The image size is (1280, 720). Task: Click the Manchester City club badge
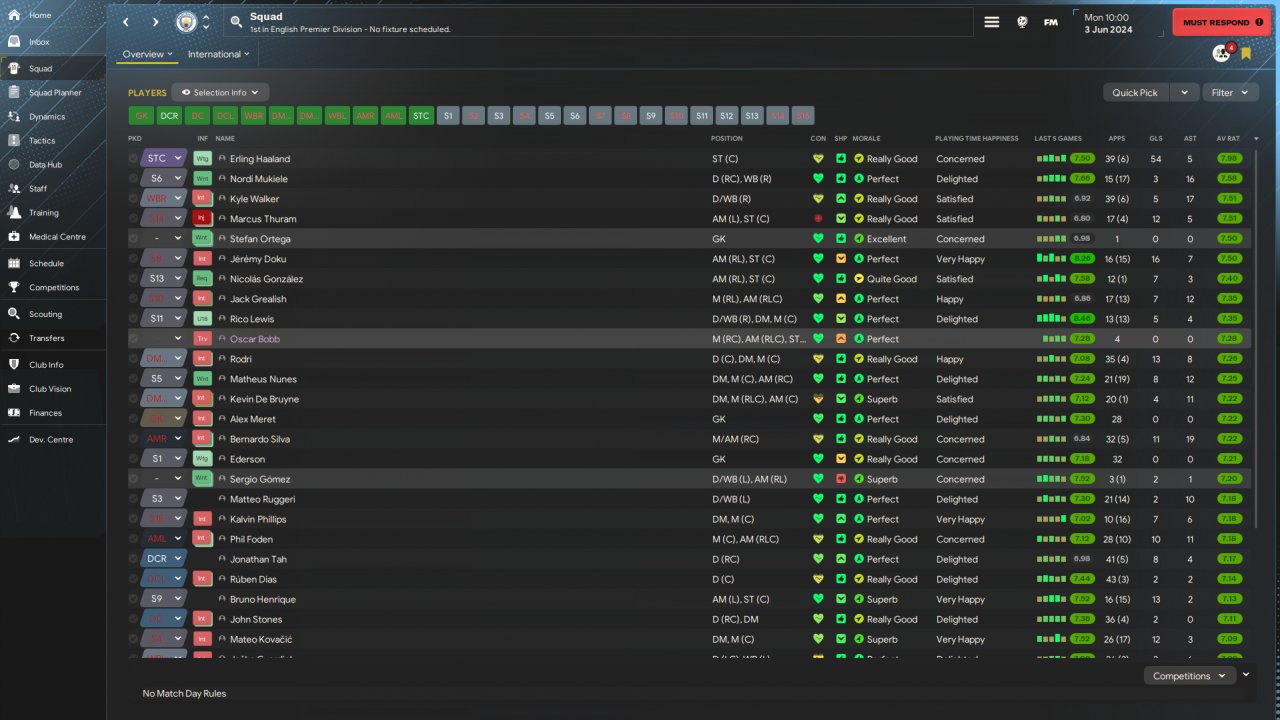(x=186, y=22)
